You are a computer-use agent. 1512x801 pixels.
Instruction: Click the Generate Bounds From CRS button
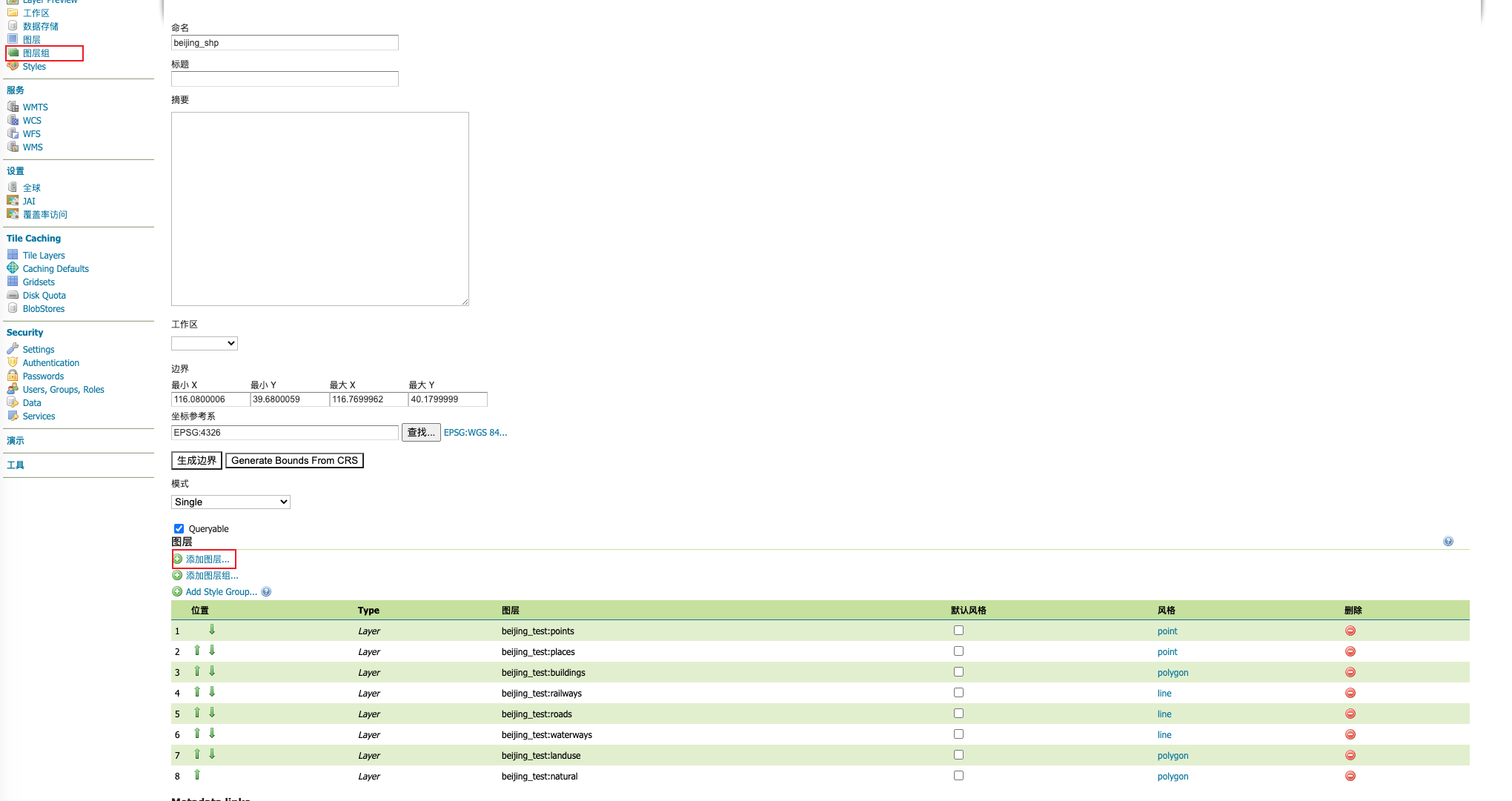point(294,460)
